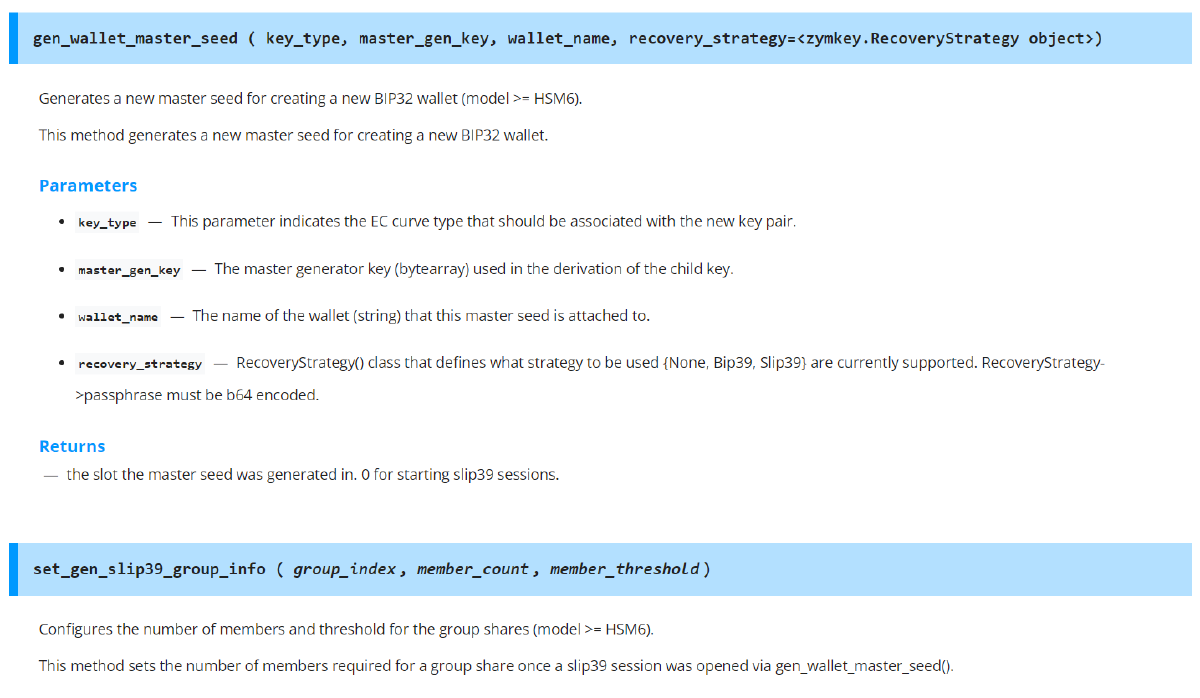
Task: Click the description of the EC curve type
Action: tap(483, 221)
